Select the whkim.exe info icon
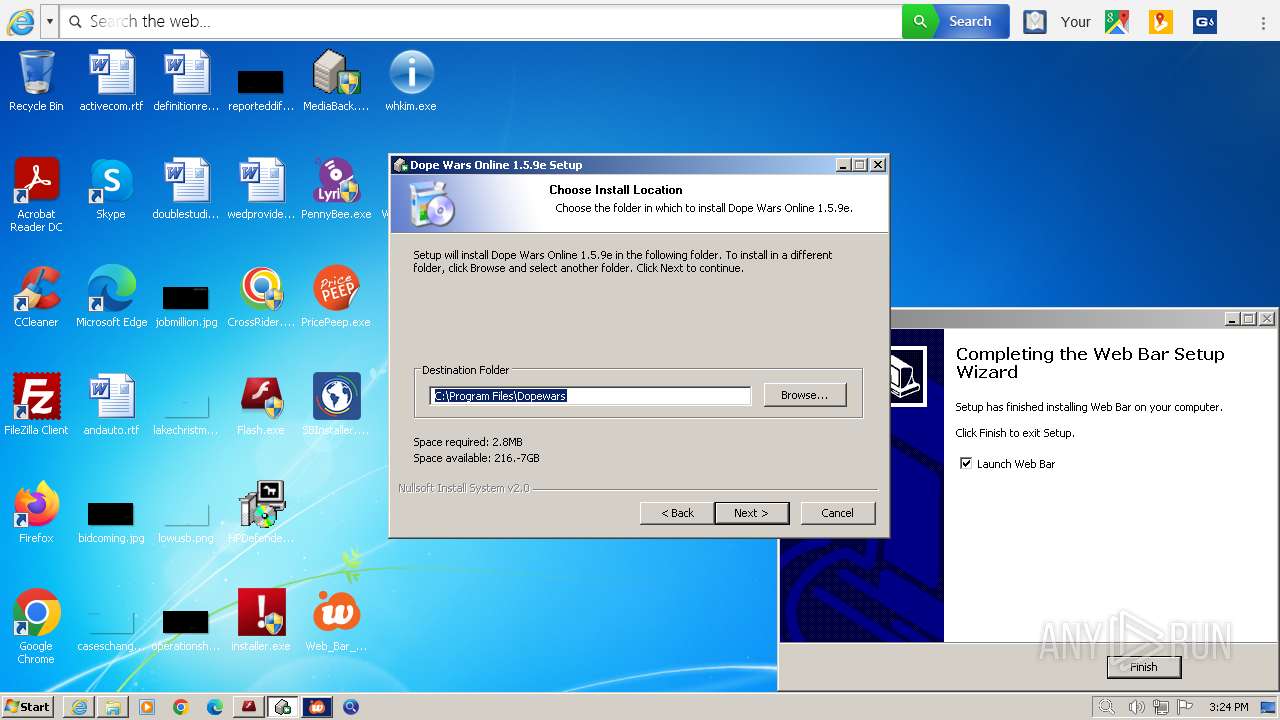This screenshot has width=1280, height=720. tap(411, 81)
